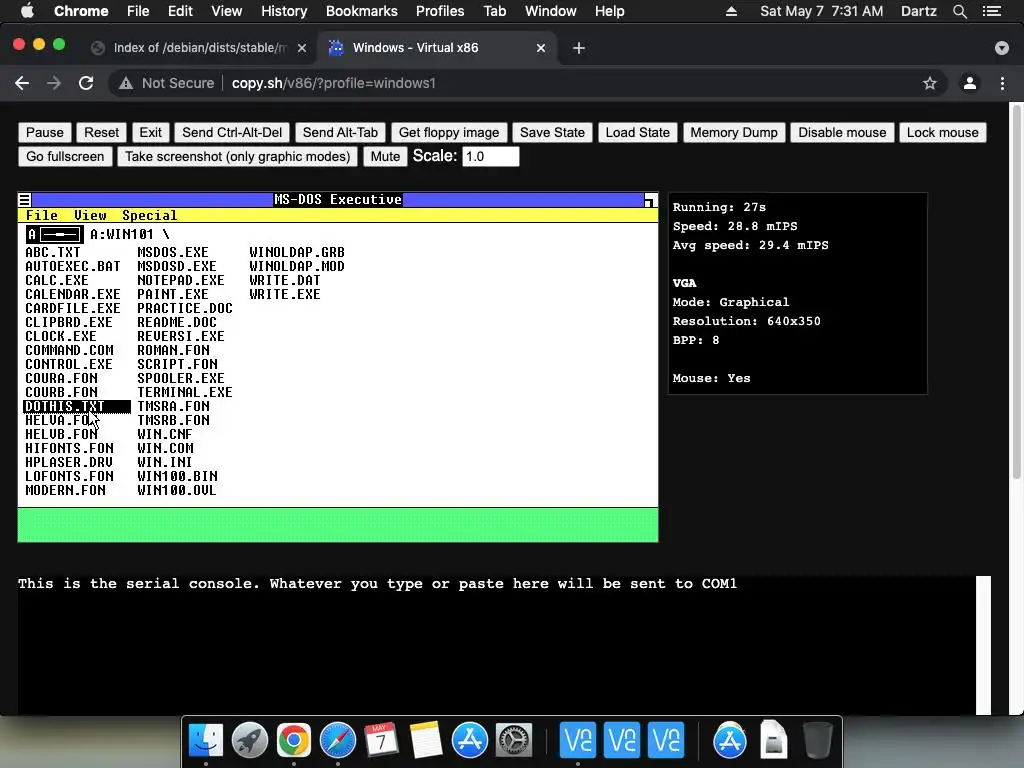The image size is (1024, 768).
Task: Click the Send Alt-Tab button
Action: (x=340, y=133)
